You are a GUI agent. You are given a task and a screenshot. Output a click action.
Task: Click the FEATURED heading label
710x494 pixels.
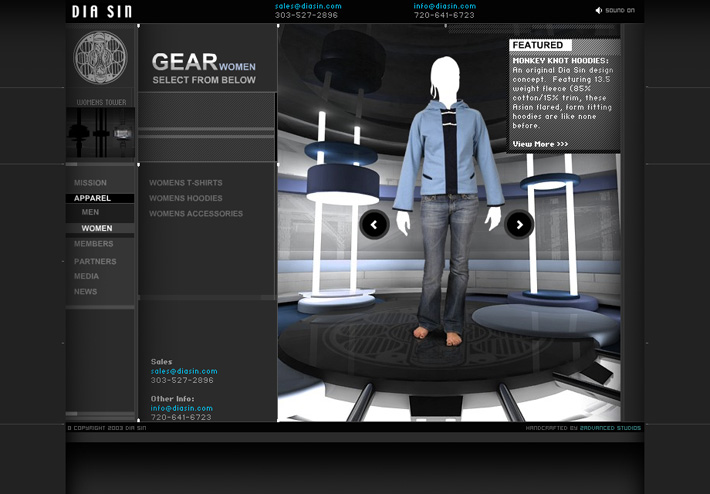[540, 45]
